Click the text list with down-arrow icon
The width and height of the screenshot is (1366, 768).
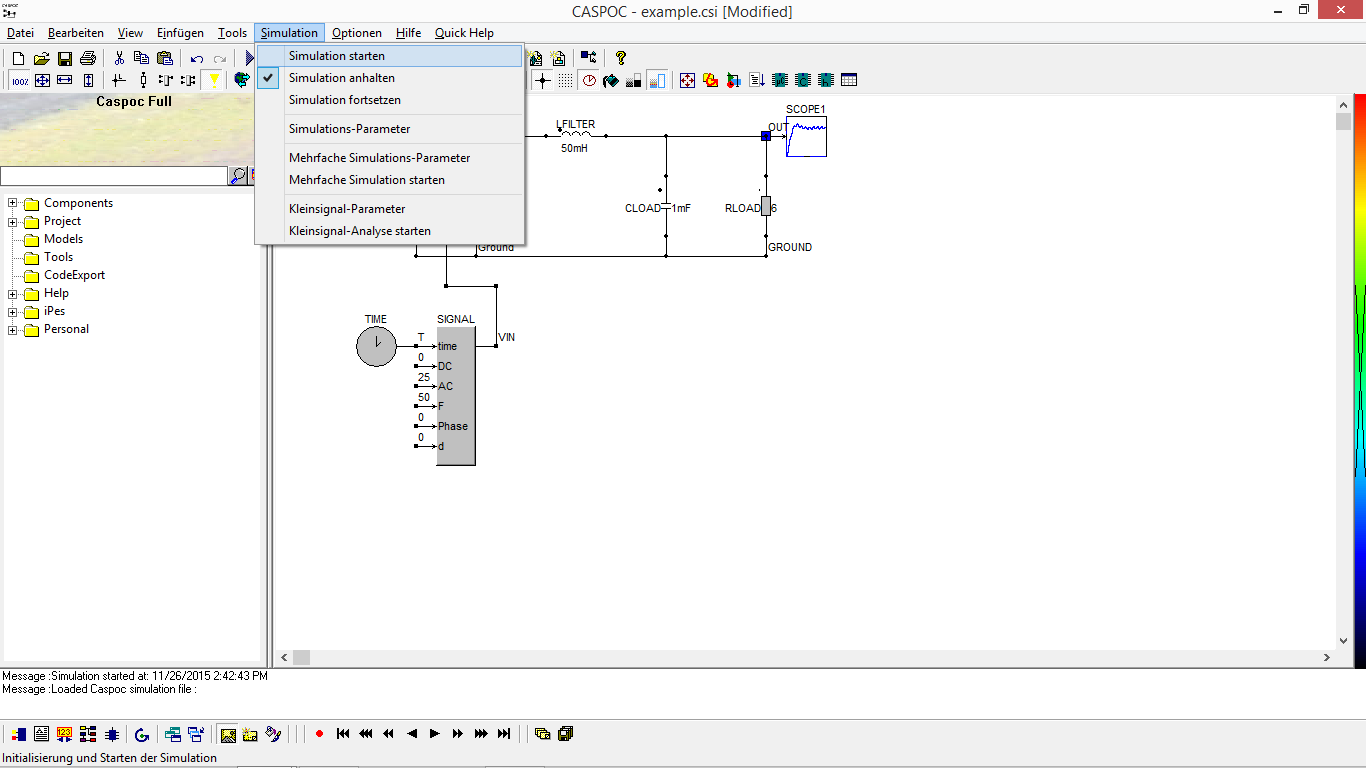(x=757, y=80)
